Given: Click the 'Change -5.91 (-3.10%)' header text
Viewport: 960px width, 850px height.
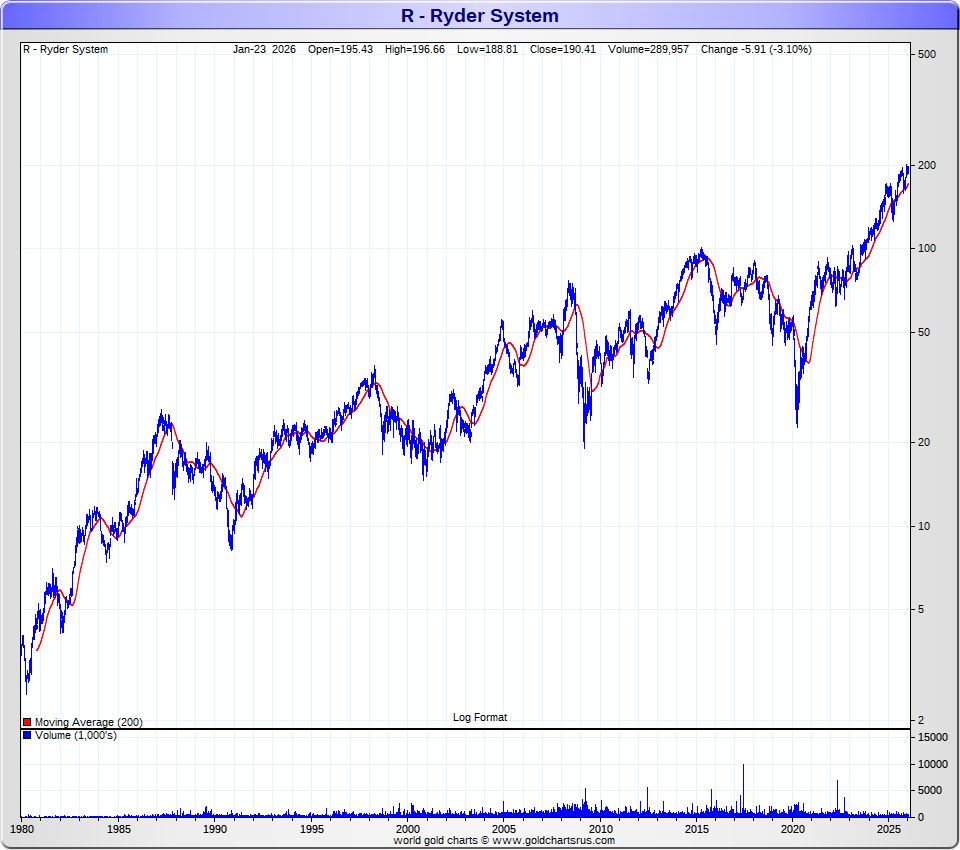Looking at the screenshot, I should point(756,49).
